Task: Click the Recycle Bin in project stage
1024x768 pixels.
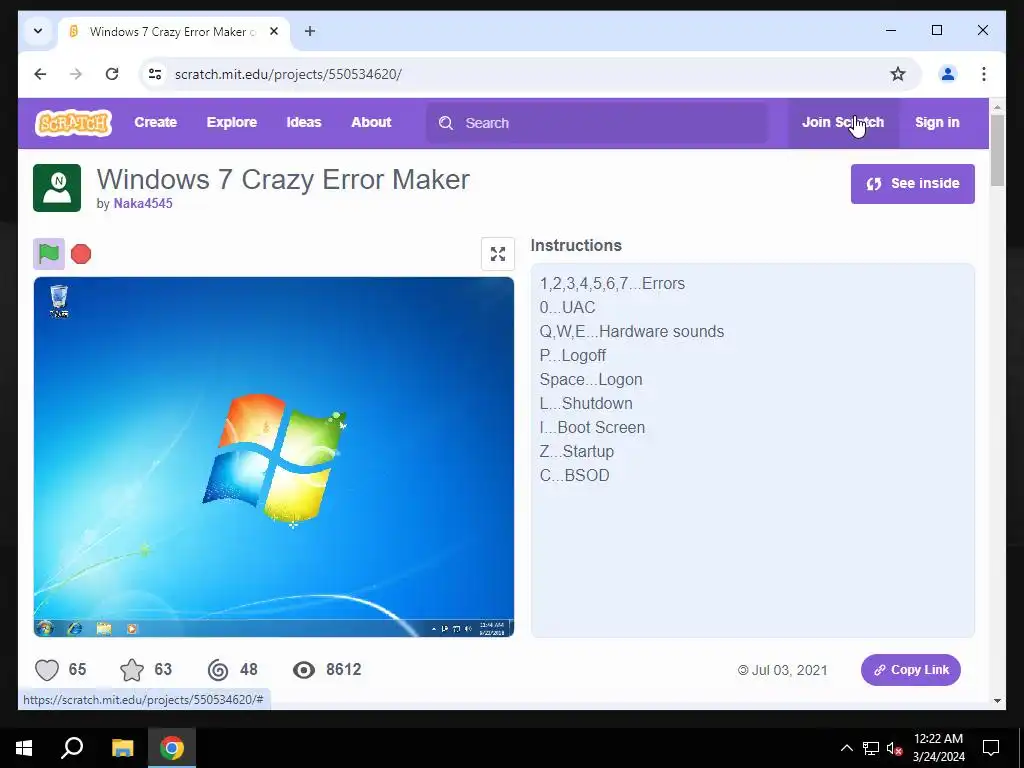Action: click(x=59, y=301)
